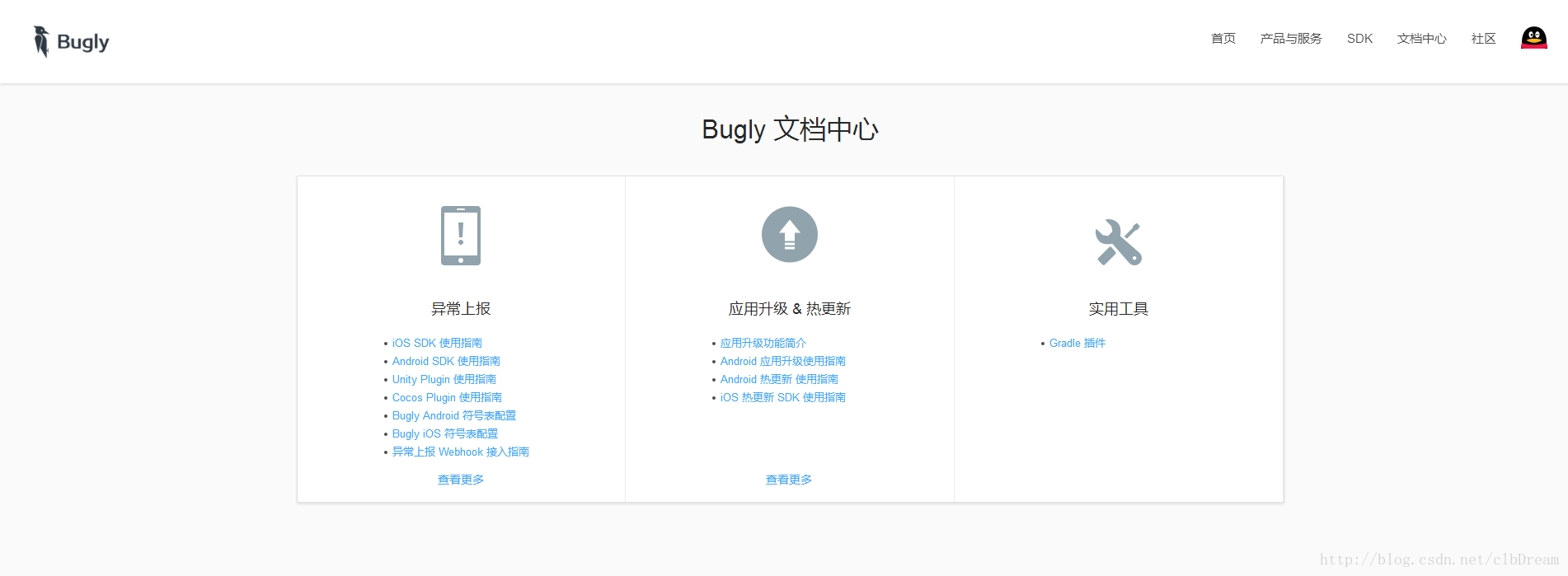Open 异常上报 Webhook 接入指南 link
The height and width of the screenshot is (576, 1568).
[461, 452]
